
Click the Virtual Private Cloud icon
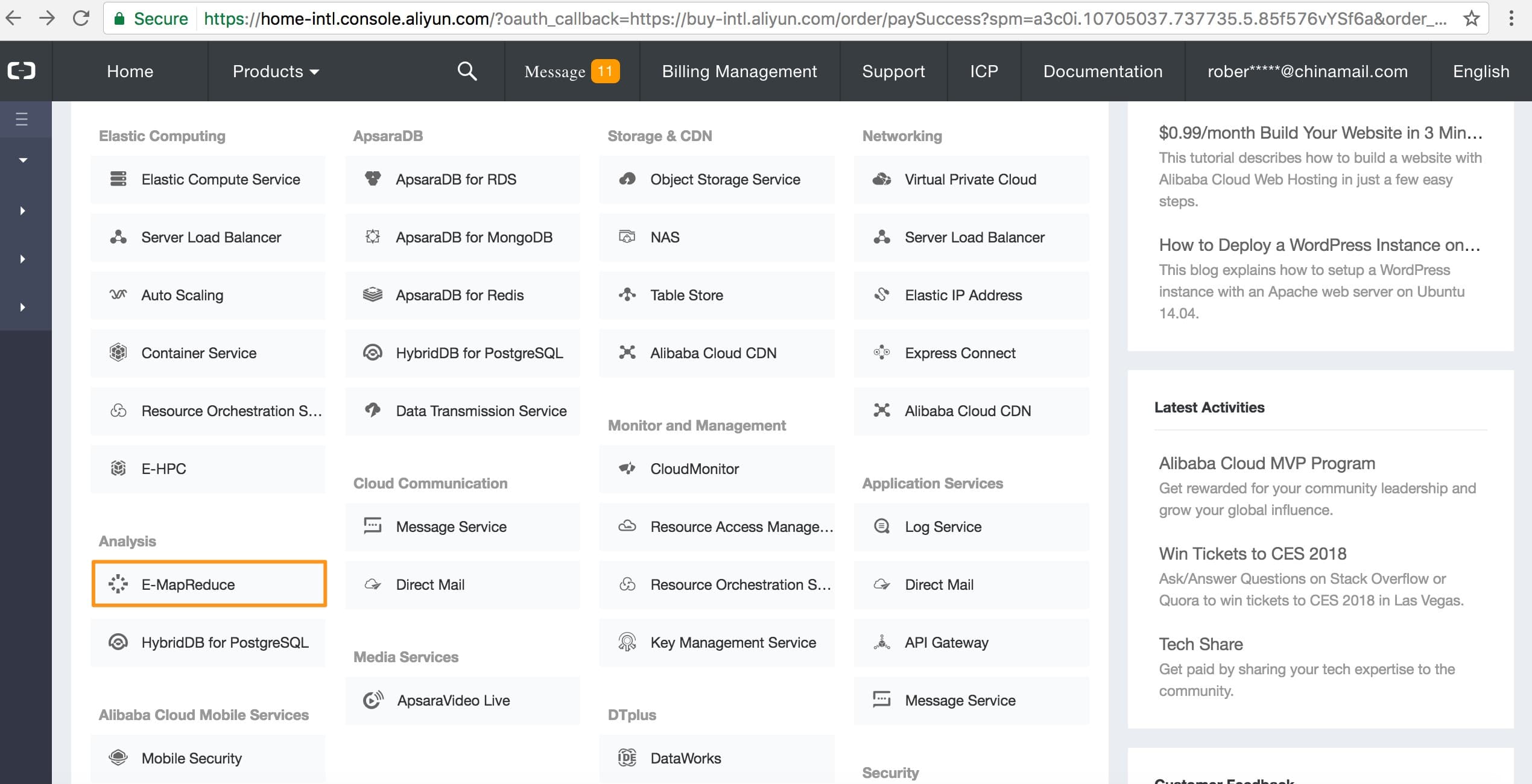coord(882,179)
